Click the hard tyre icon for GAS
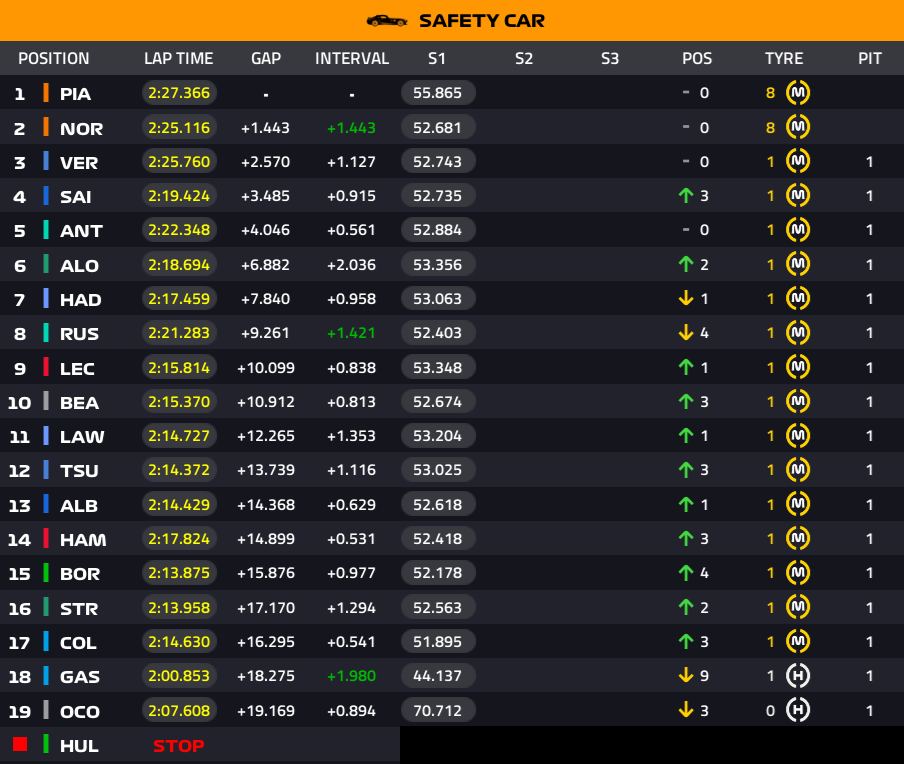The width and height of the screenshot is (904, 764). (798, 675)
